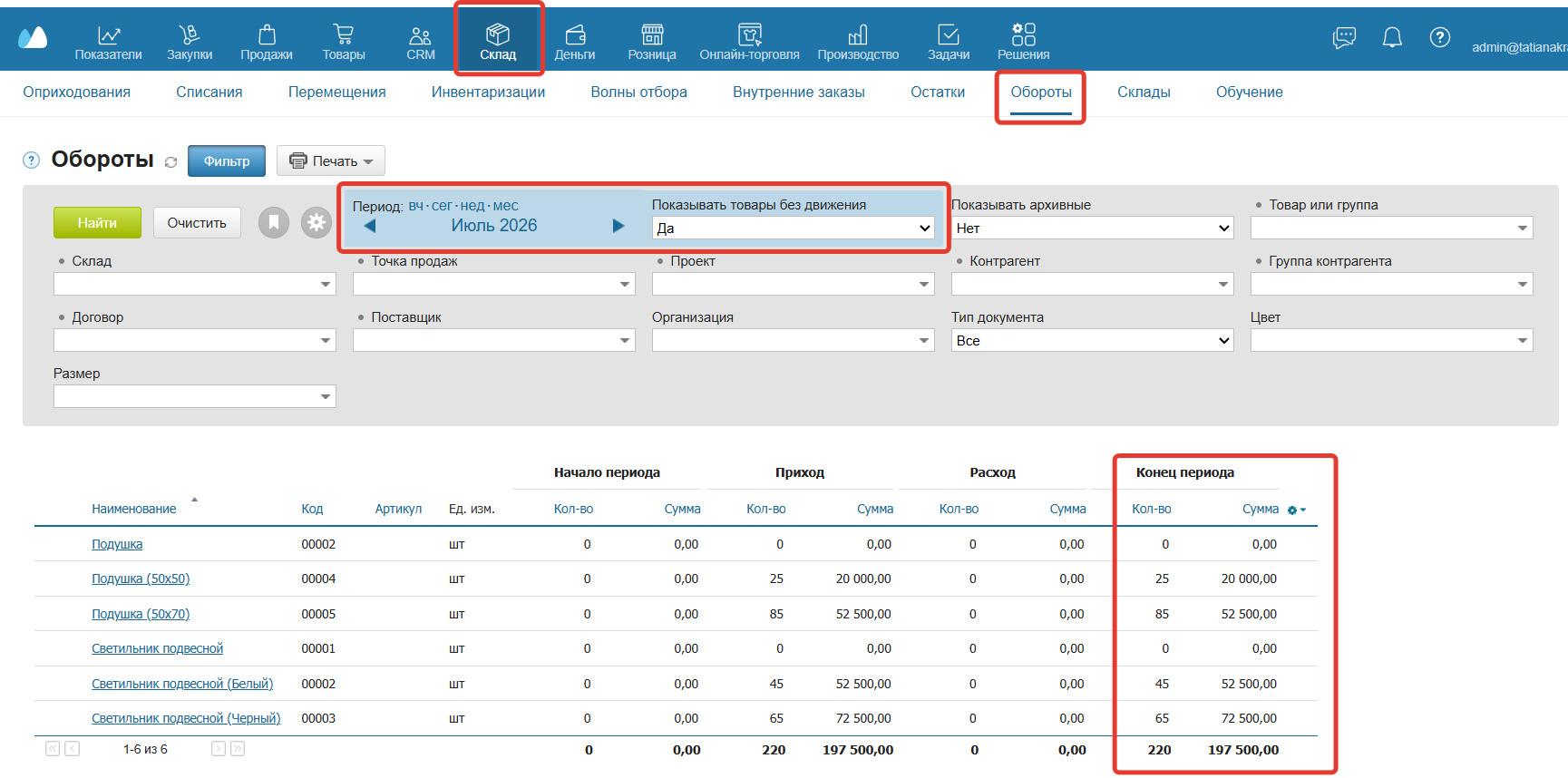The image size is (1568, 778).
Task: Open 'Тип документа' dropdown
Action: tap(1093, 341)
